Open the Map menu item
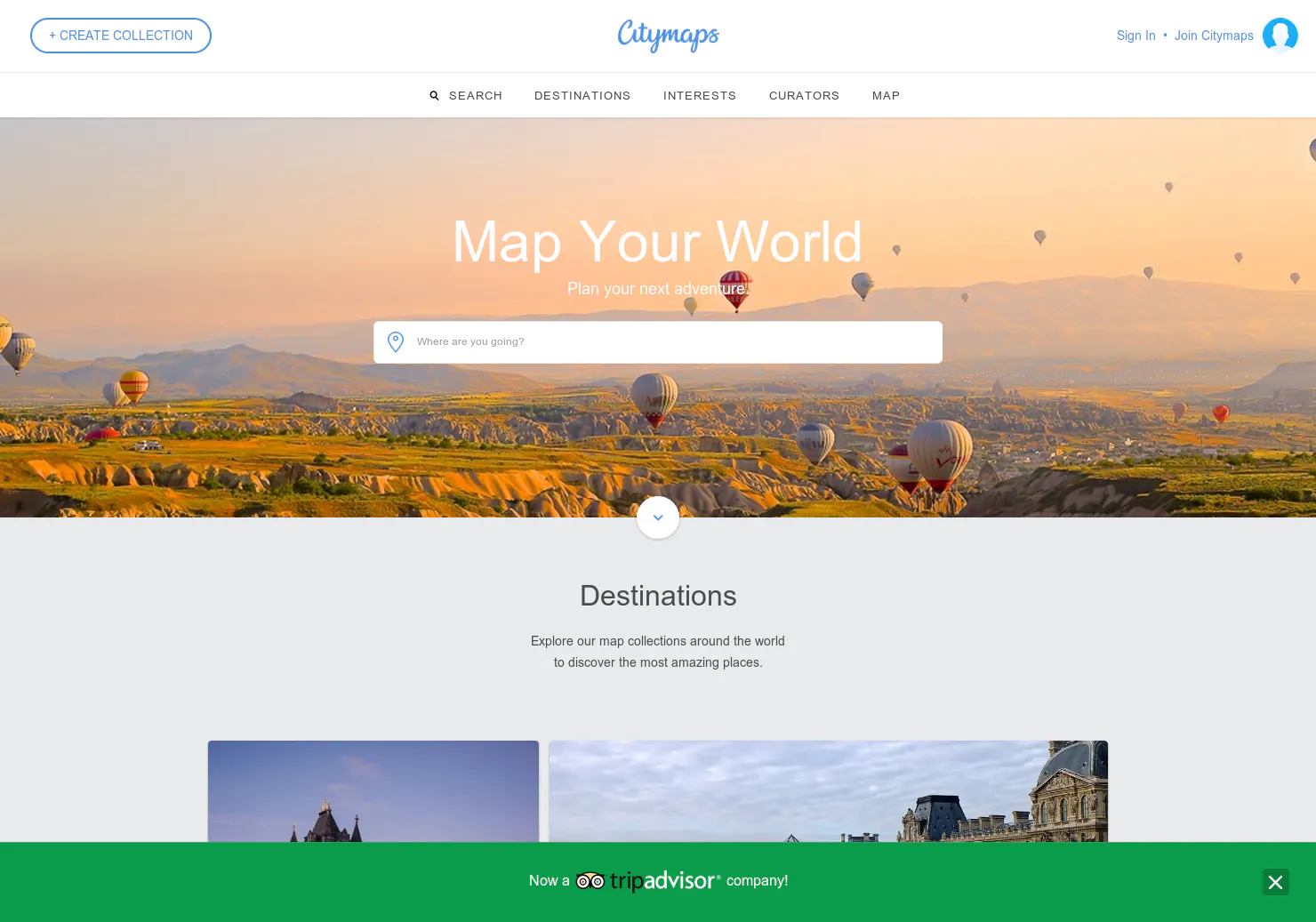Screen dimensions: 1316x922 pos(886,95)
